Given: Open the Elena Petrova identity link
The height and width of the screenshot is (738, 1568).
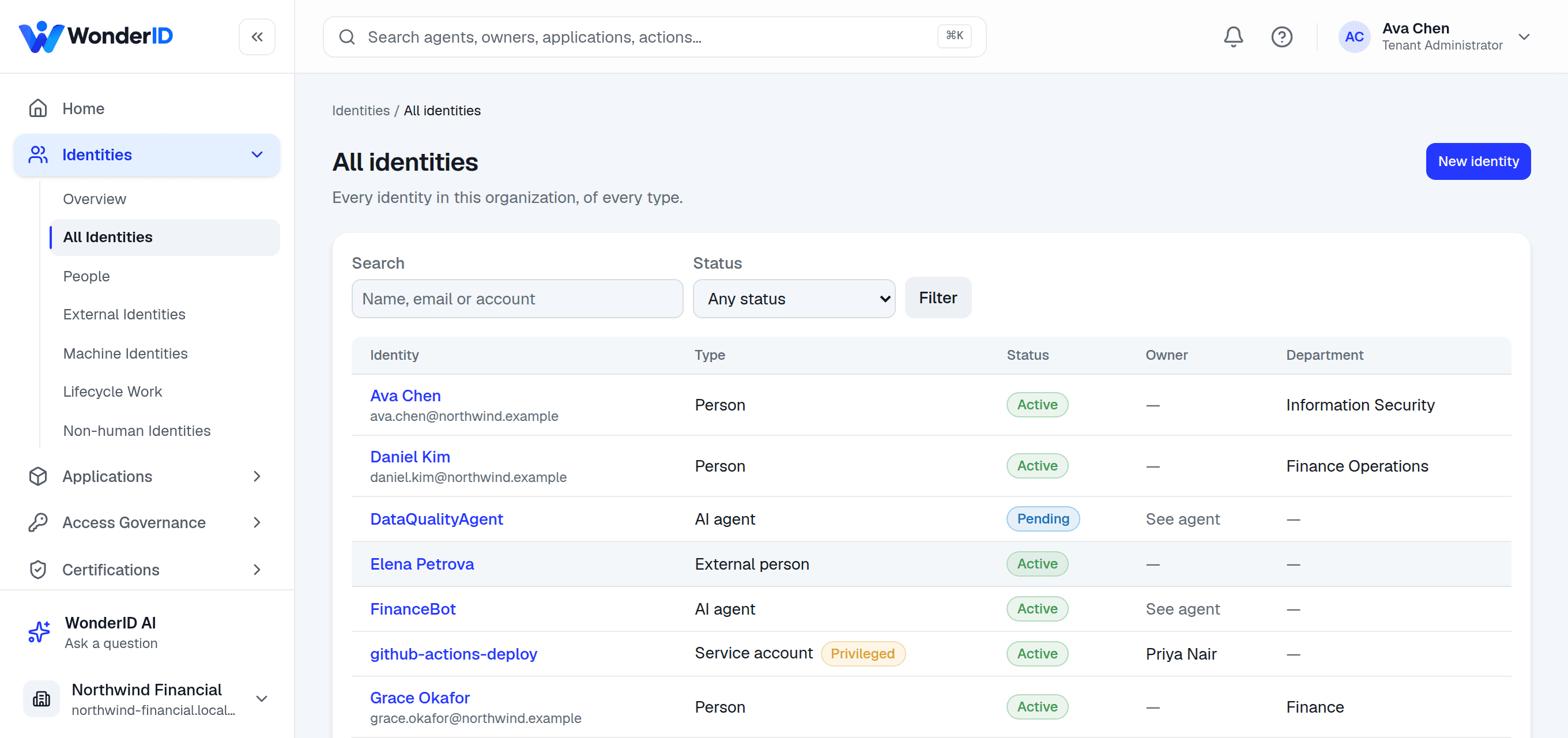Looking at the screenshot, I should [422, 564].
